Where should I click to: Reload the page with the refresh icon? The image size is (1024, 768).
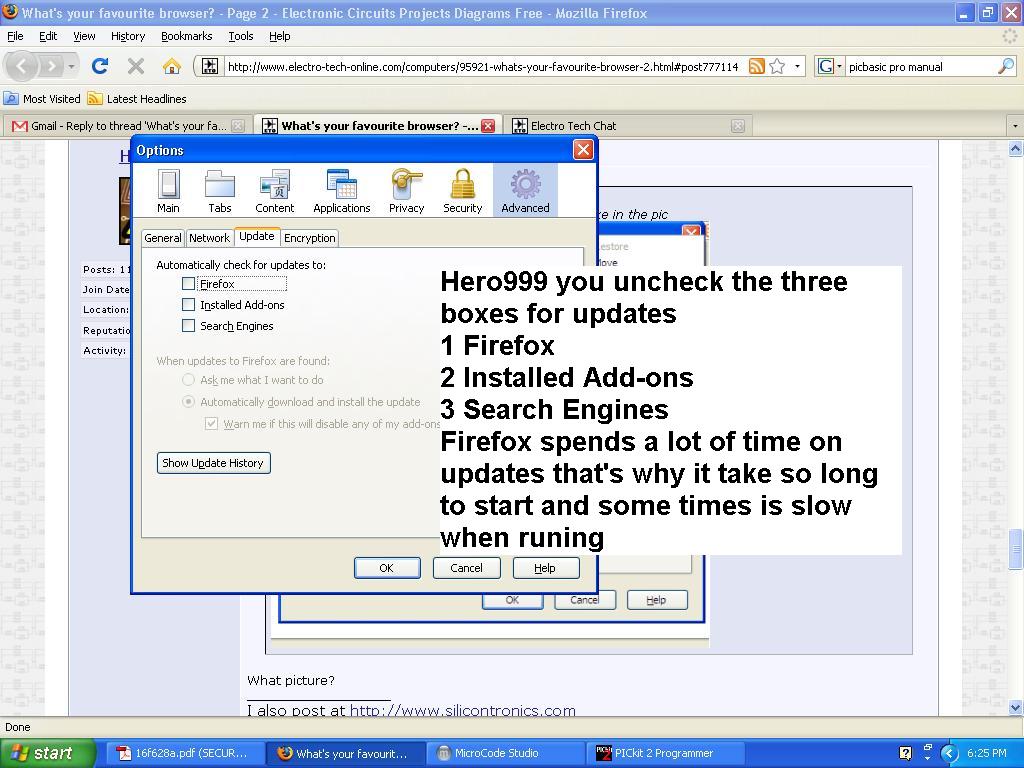(100, 66)
